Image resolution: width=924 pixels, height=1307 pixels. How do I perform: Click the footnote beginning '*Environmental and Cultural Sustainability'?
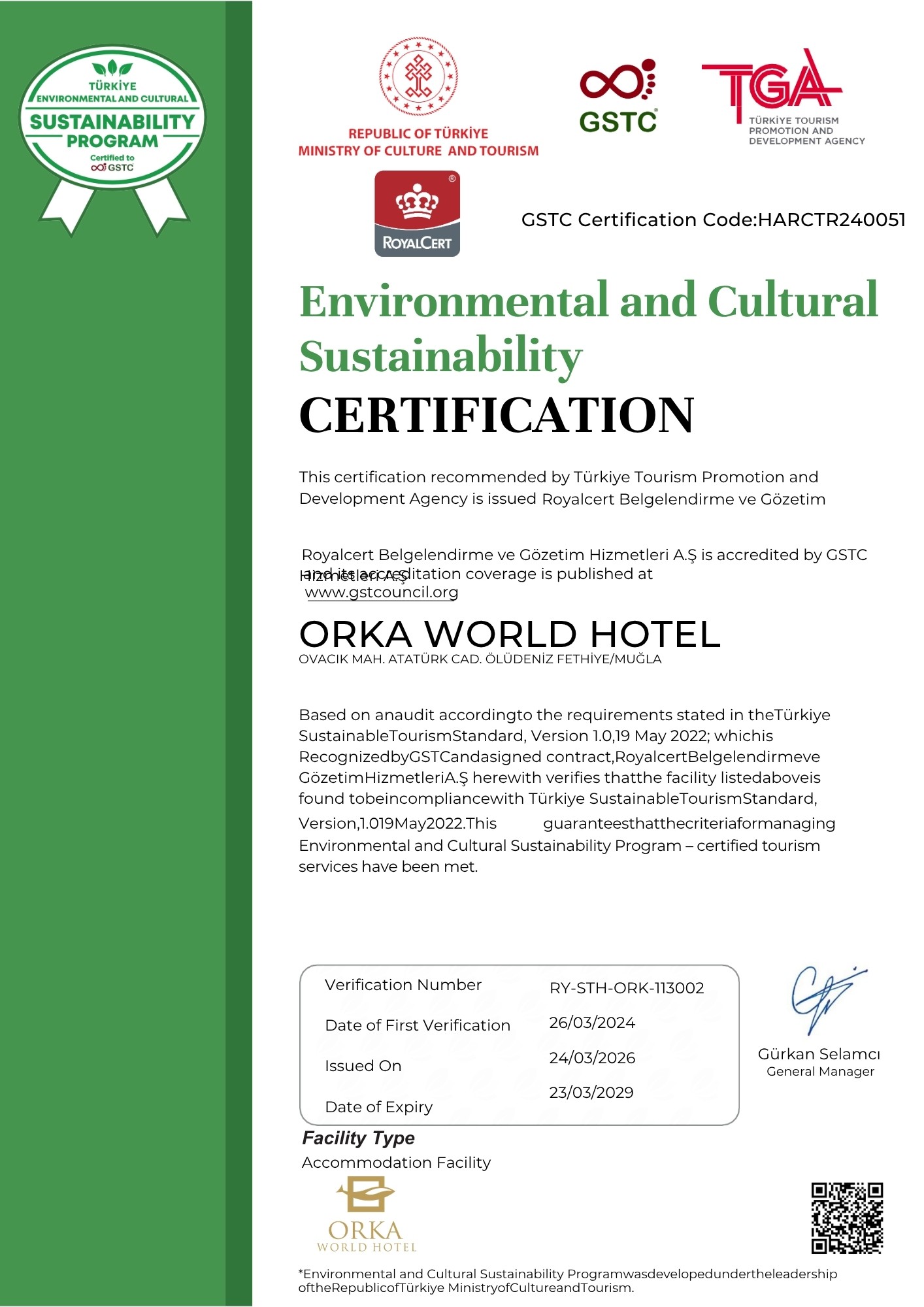point(567,1281)
